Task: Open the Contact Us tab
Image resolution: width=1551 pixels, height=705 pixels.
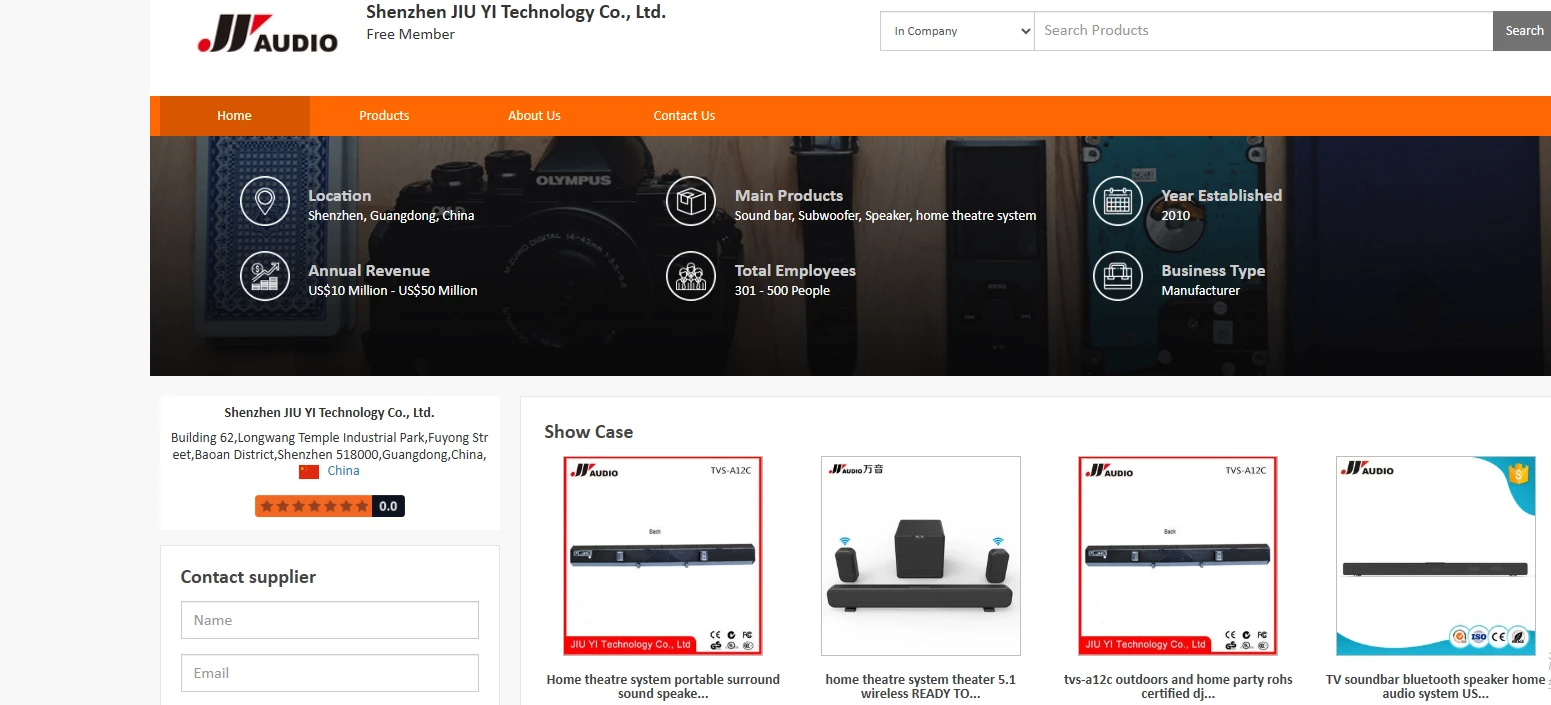Action: click(684, 116)
